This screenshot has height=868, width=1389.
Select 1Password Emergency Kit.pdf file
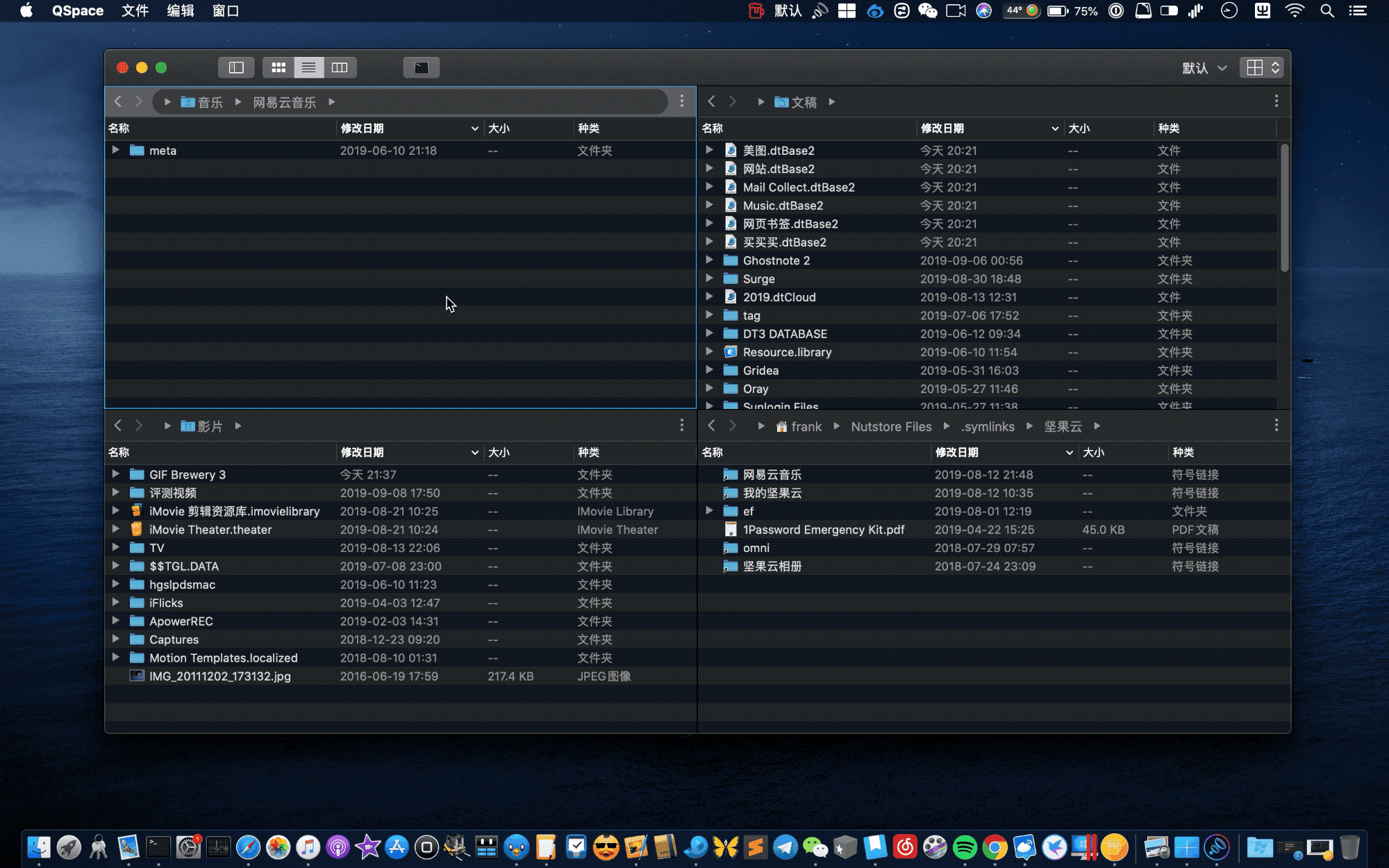[823, 530]
